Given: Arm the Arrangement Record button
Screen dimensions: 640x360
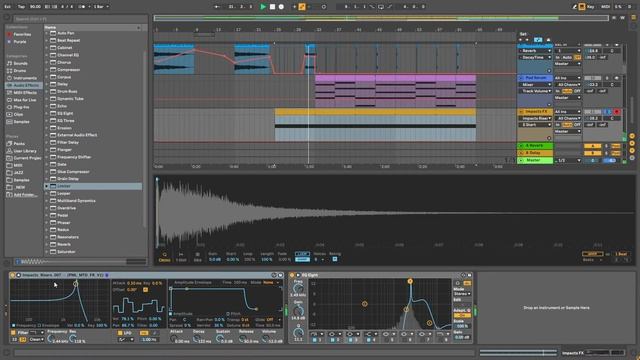Looking at the screenshot, I should (281, 7).
